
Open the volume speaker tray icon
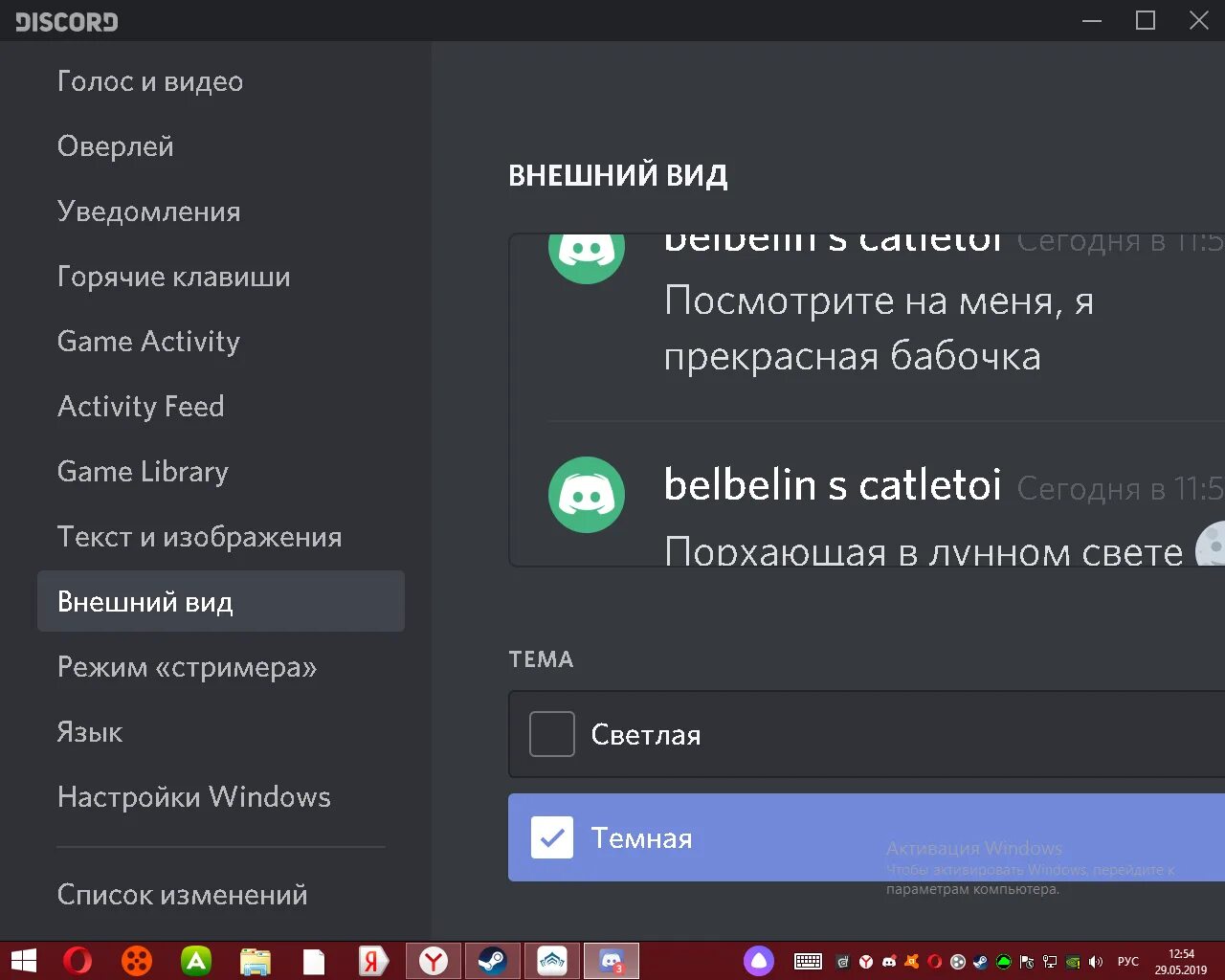pyautogui.click(x=1096, y=962)
